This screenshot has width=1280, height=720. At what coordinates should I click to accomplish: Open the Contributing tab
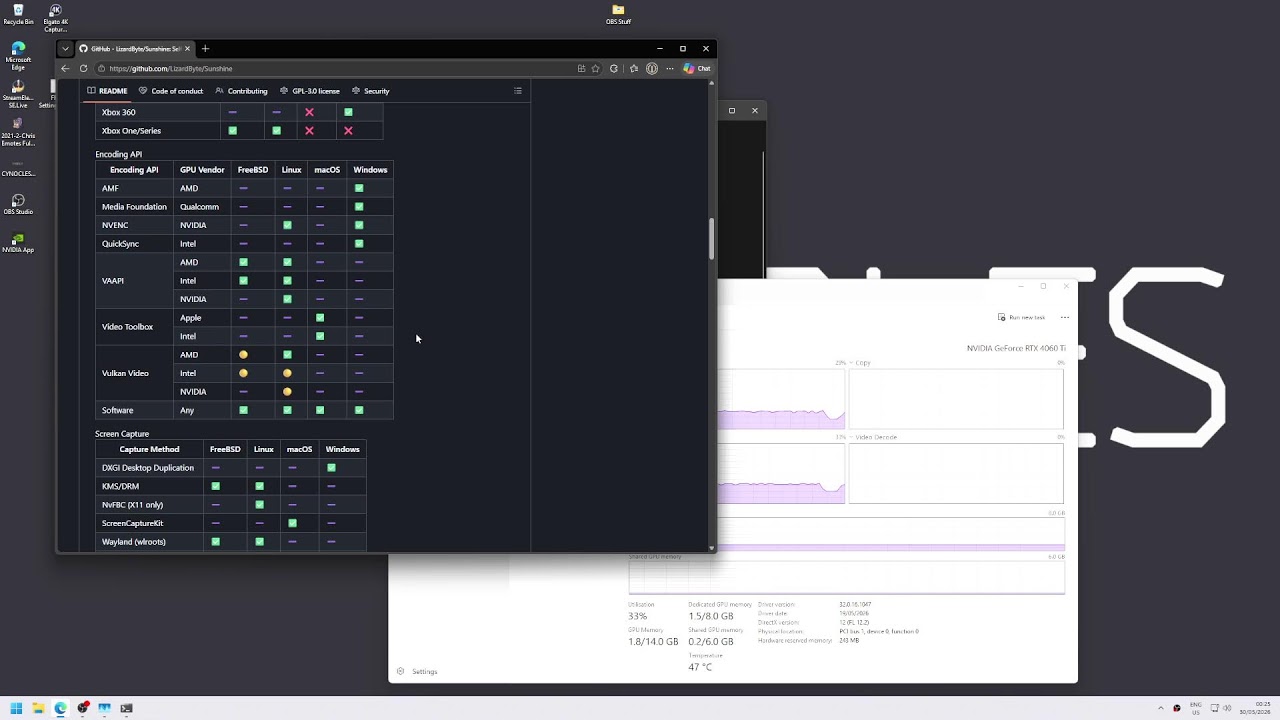(x=241, y=91)
